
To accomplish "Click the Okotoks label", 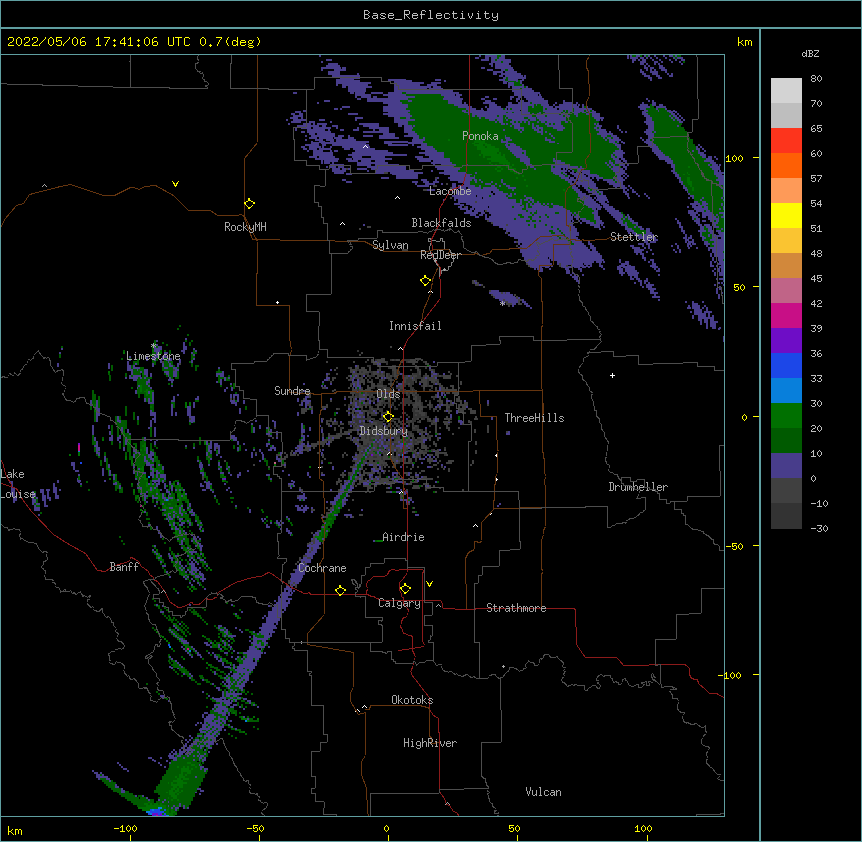I will [412, 700].
